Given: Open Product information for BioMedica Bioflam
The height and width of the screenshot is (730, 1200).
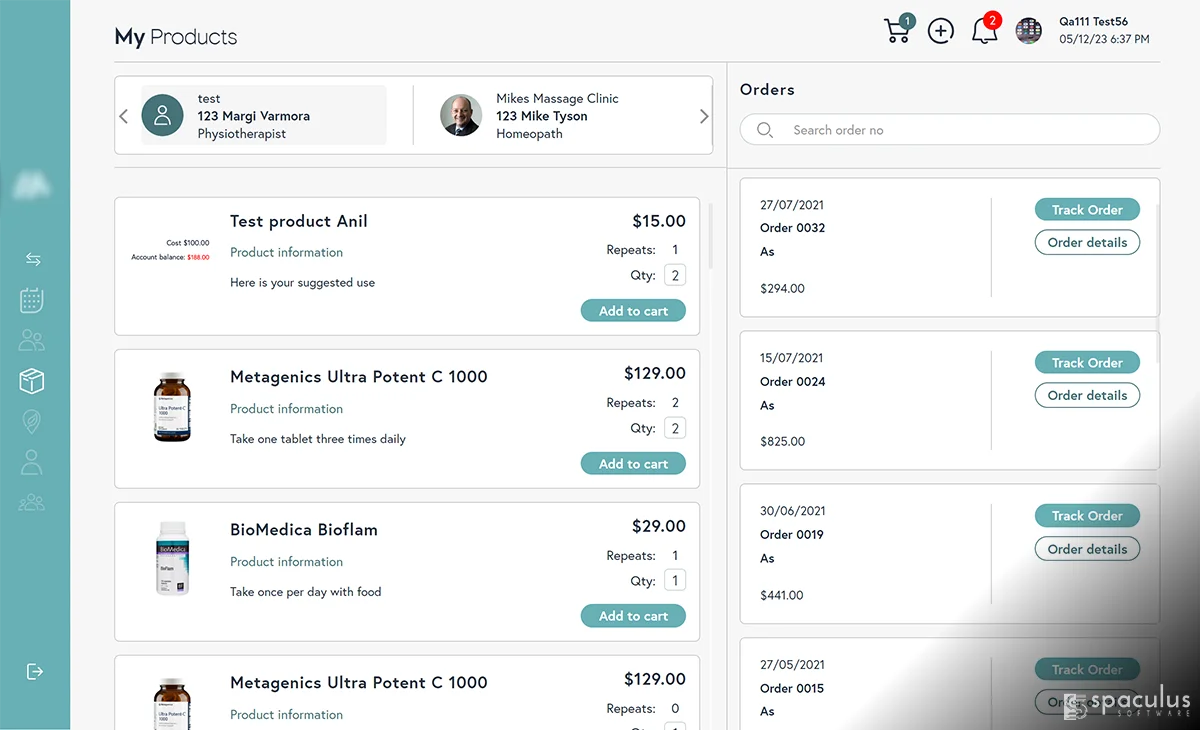Looking at the screenshot, I should [x=286, y=561].
